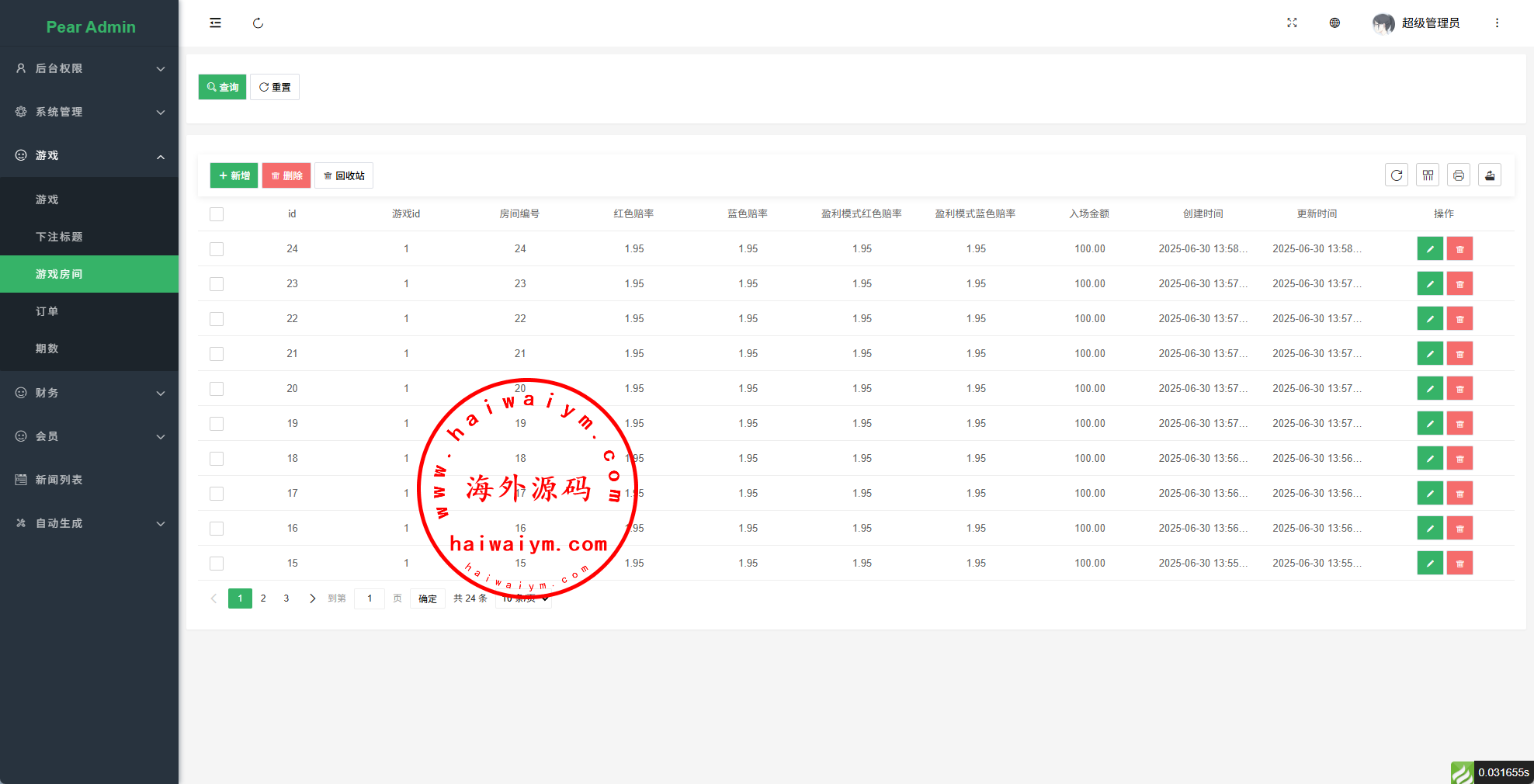Image resolution: width=1534 pixels, height=784 pixels.
Task: Select the checkbox for row id 18
Action: point(217,459)
